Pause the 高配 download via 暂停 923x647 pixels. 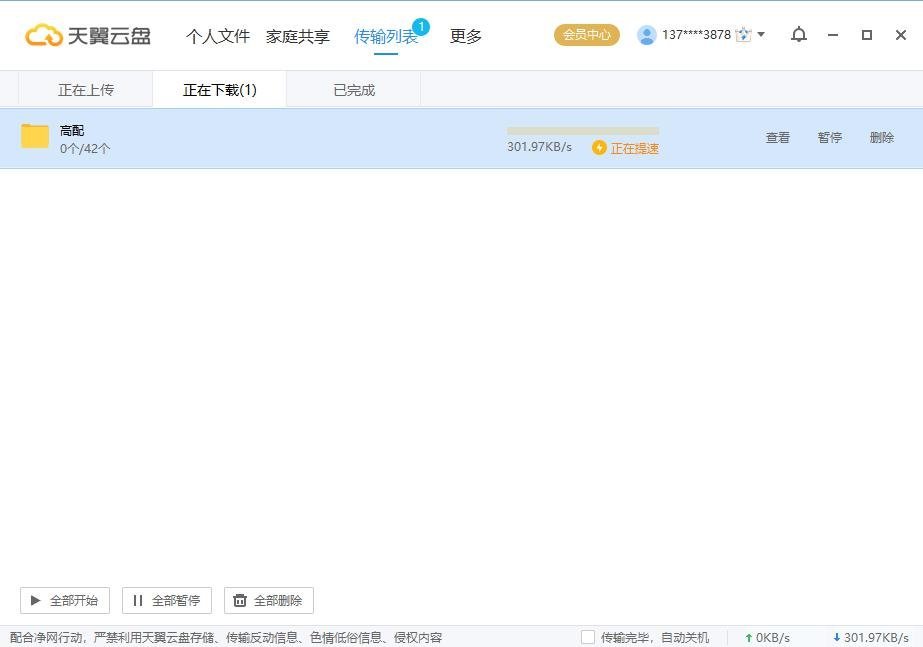pyautogui.click(x=830, y=138)
